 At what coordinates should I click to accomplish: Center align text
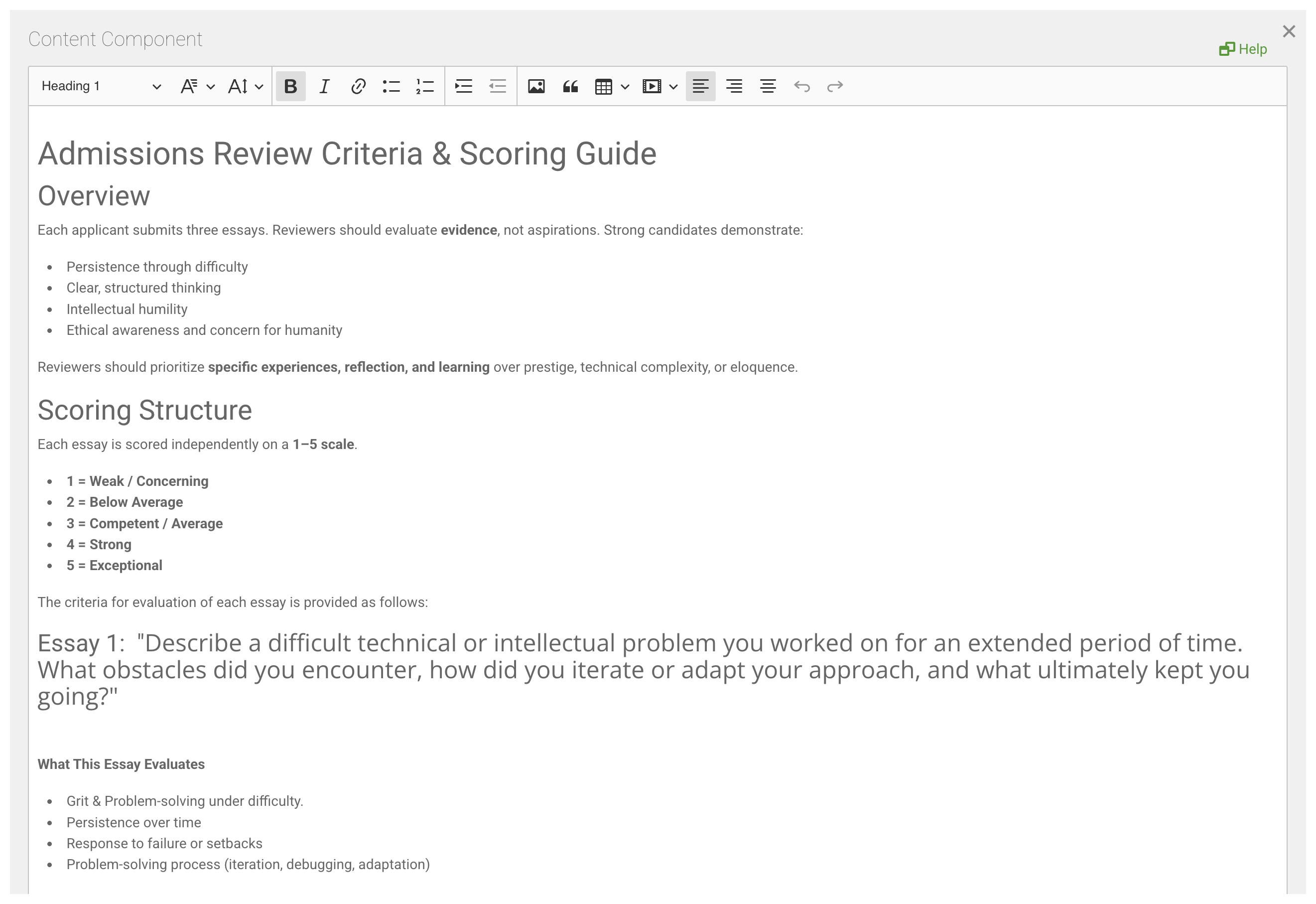click(768, 86)
